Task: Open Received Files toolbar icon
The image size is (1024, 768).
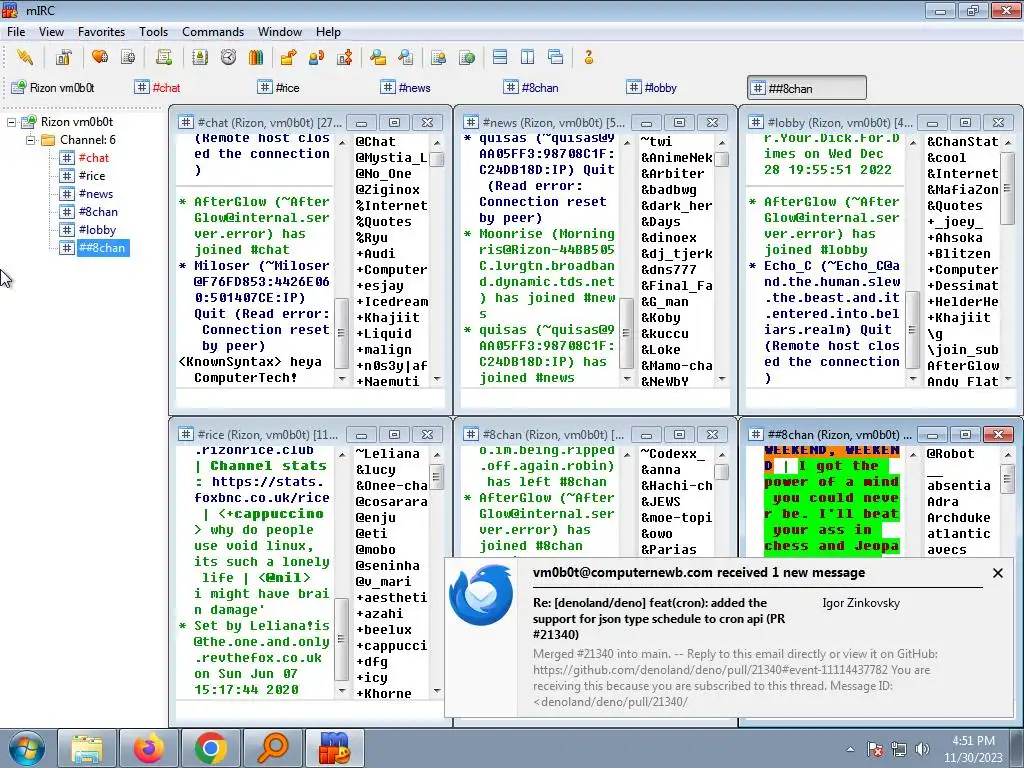Action: pyautogui.click(x=377, y=57)
